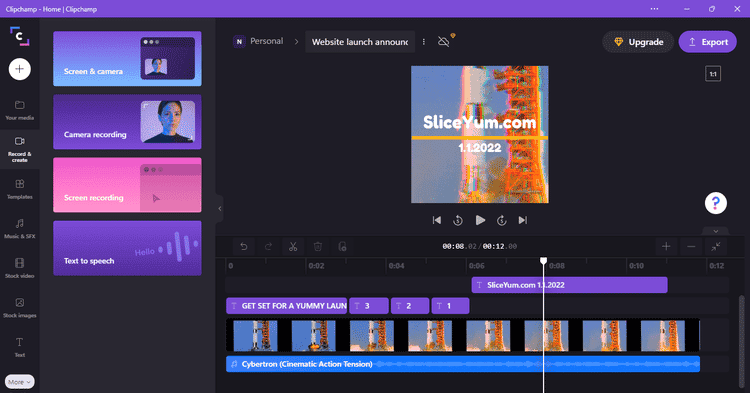Screen dimensions: 750x393
Task: Click the trash delete icon
Action: (318, 247)
